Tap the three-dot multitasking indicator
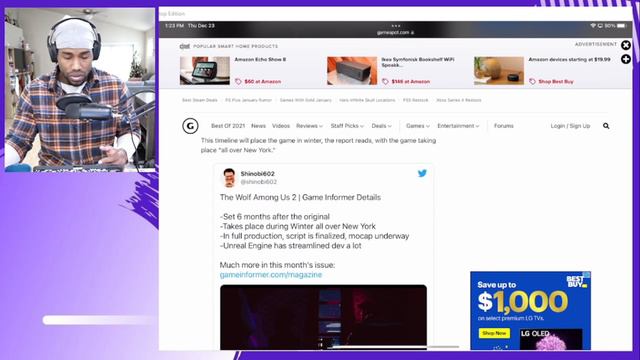 (396, 26)
